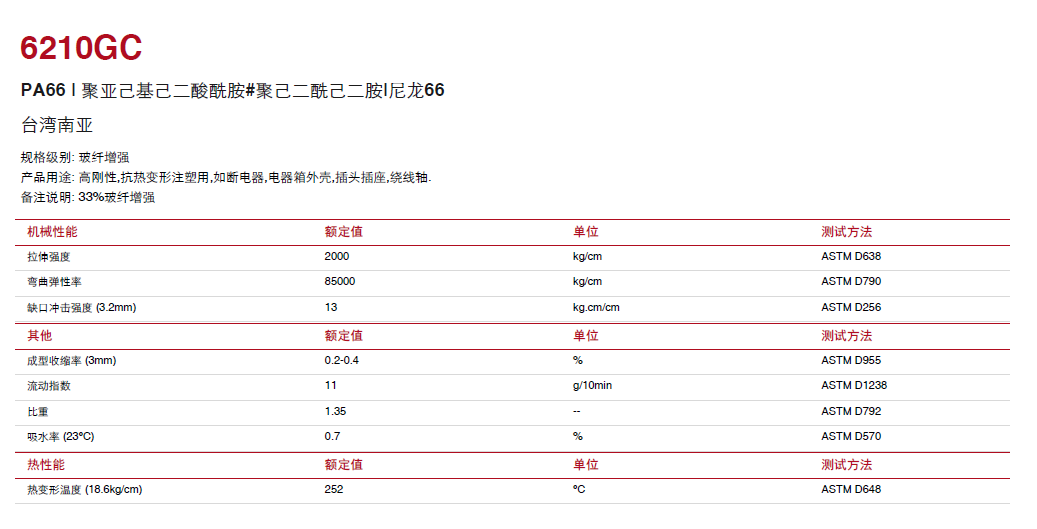This screenshot has height=529, width=1037.
Task: Click the 备注说明 33%玻纤增强 line
Action: (x=88, y=197)
